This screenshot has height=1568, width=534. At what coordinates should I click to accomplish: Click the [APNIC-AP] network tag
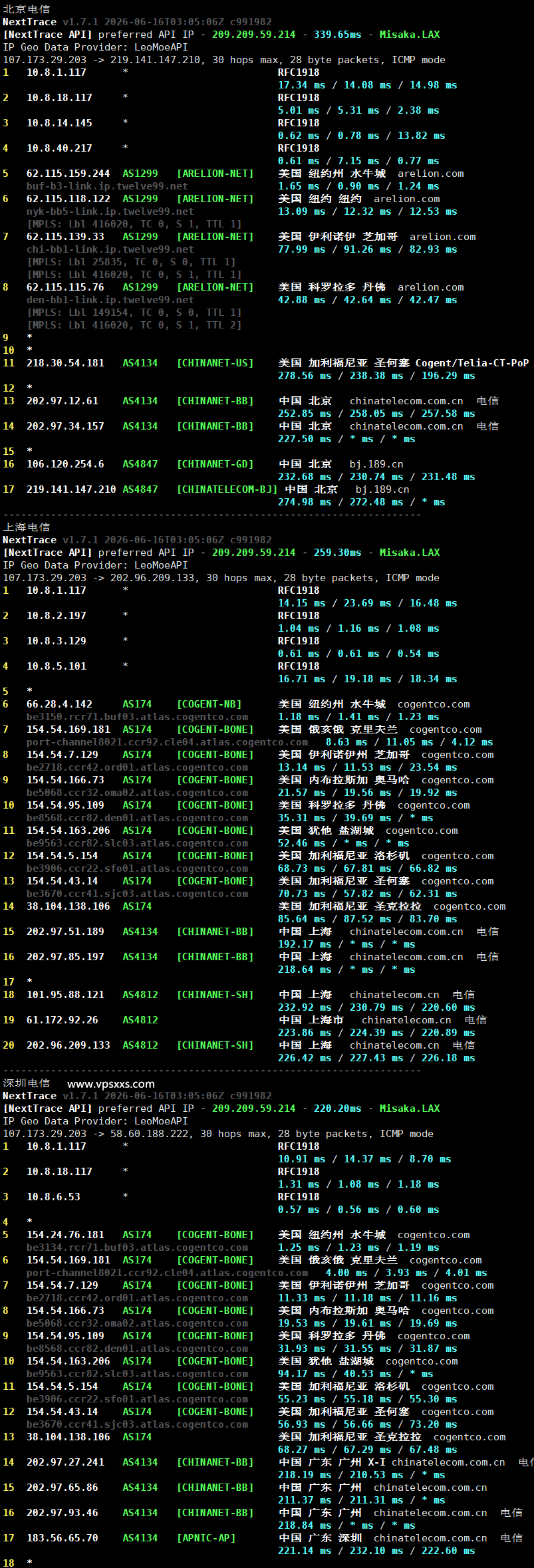coord(206,1537)
